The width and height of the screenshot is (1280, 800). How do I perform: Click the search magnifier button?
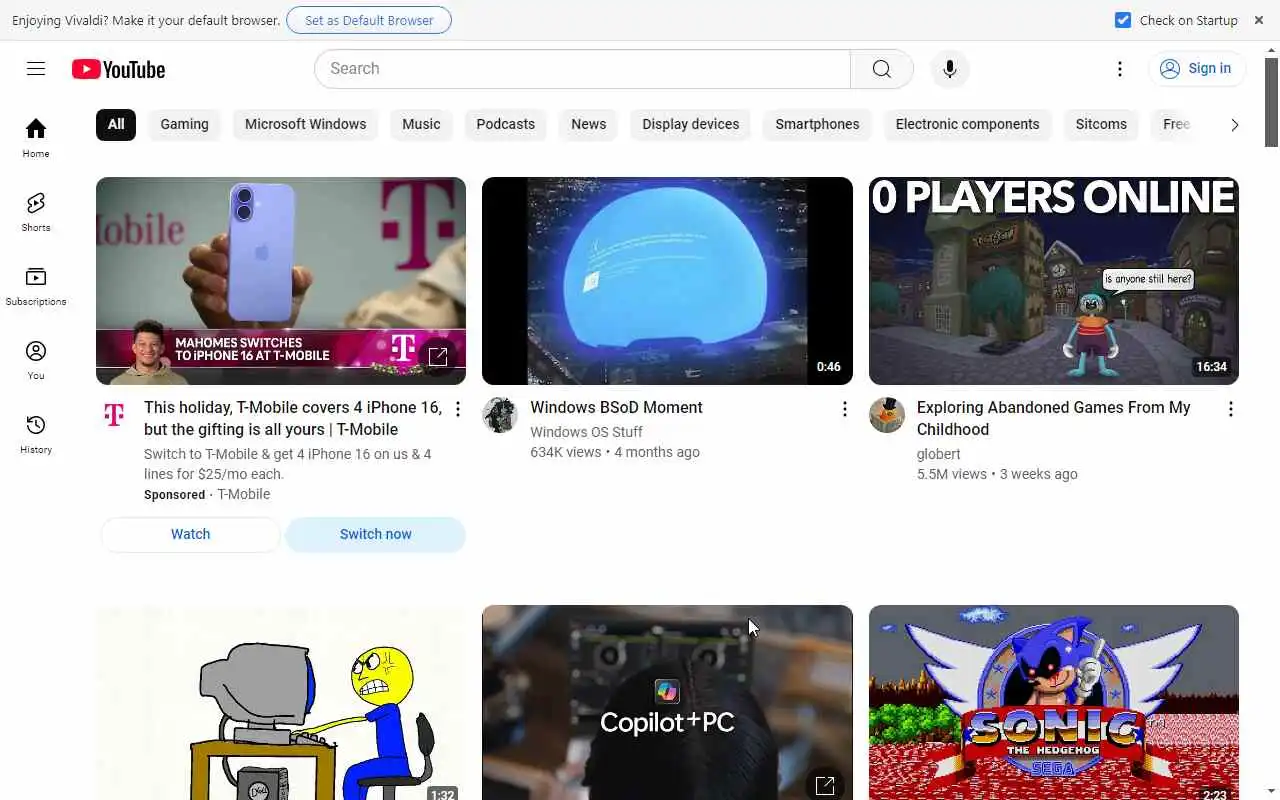coord(881,69)
